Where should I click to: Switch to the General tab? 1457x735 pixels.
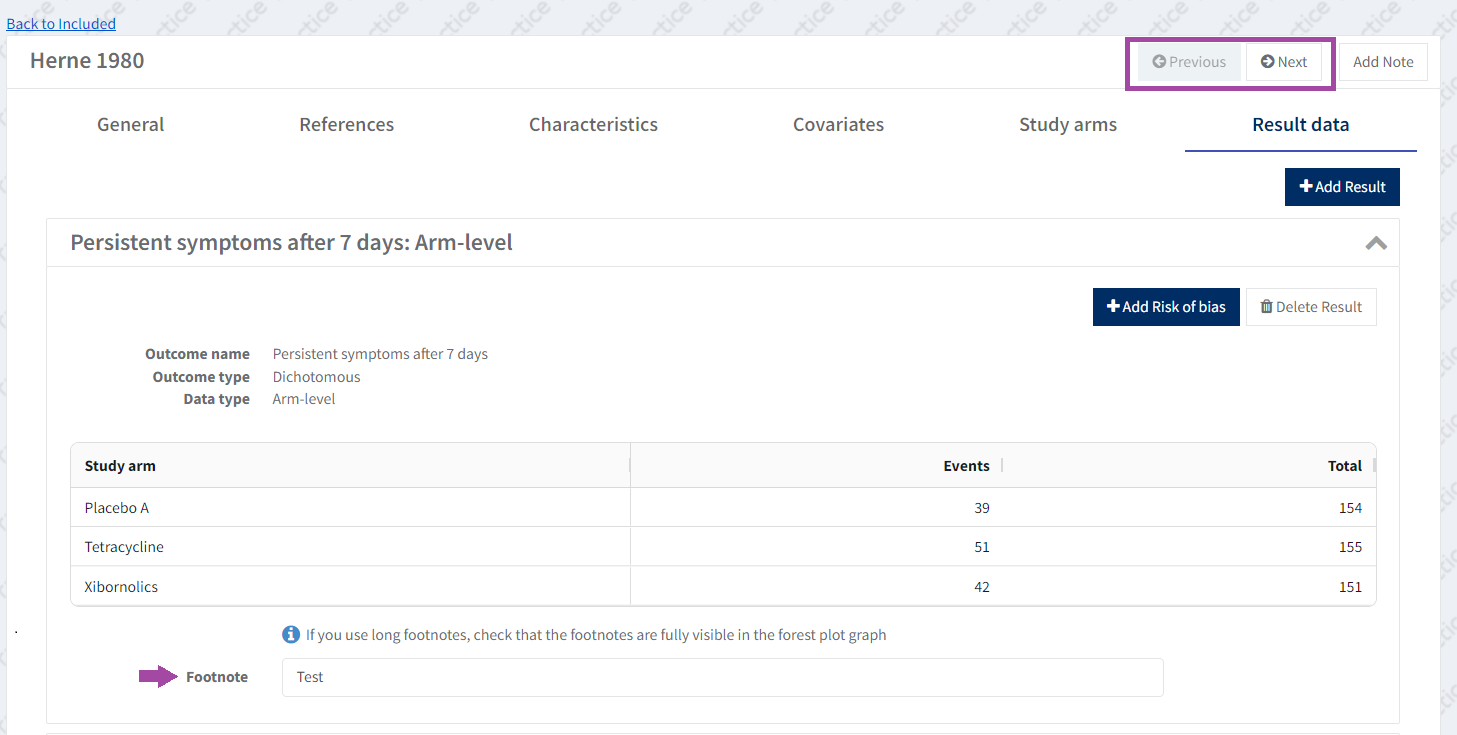tap(130, 125)
